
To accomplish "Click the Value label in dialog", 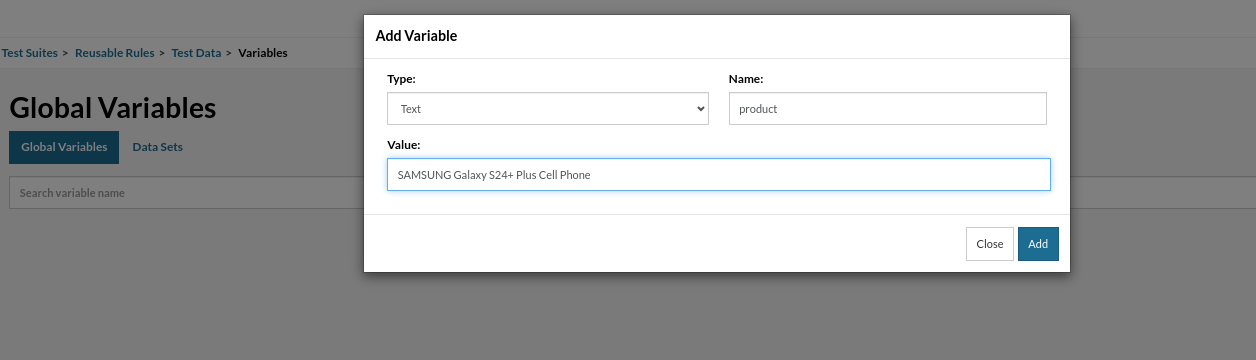I will [404, 145].
